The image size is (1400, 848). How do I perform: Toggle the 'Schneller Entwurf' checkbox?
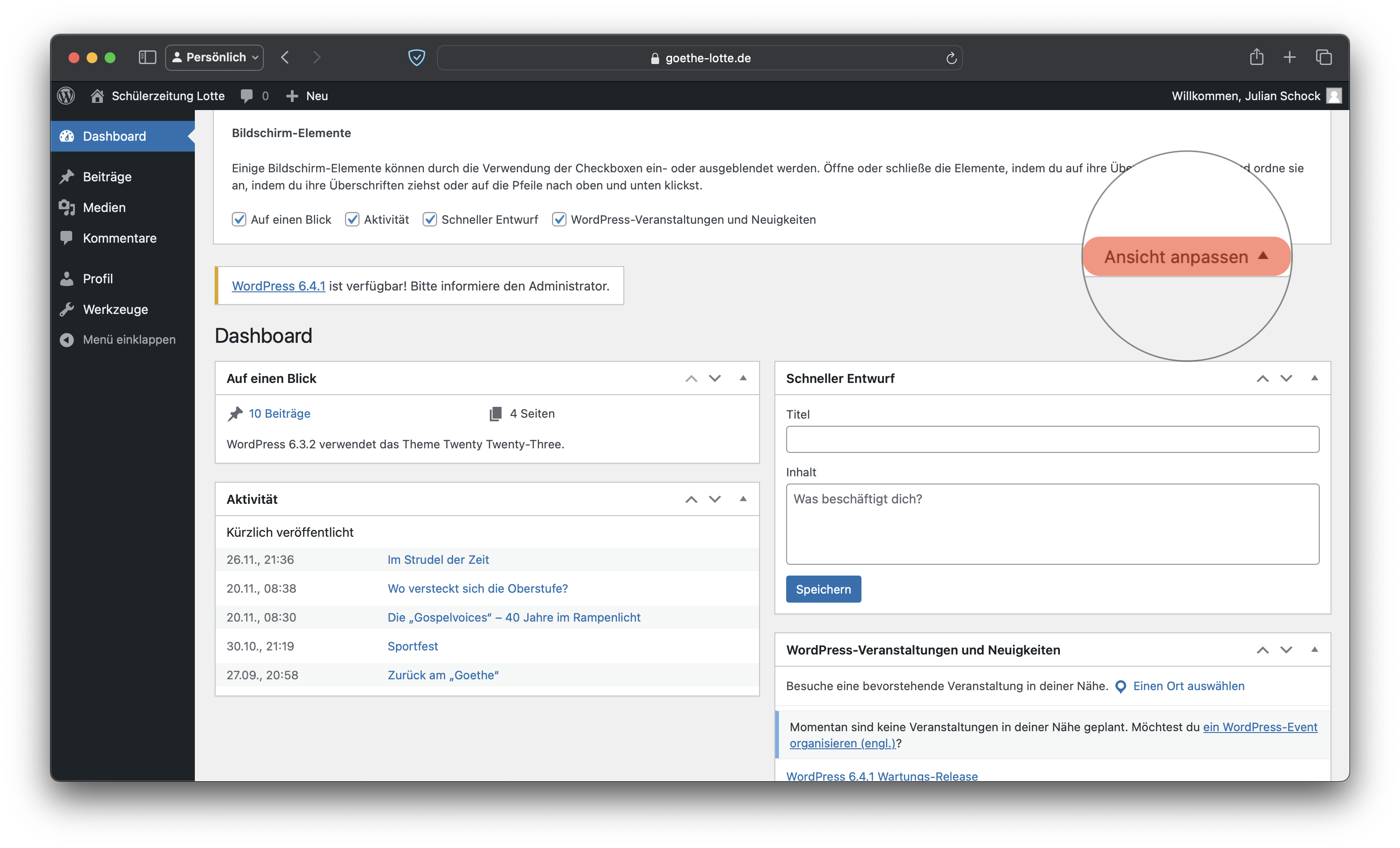click(429, 219)
